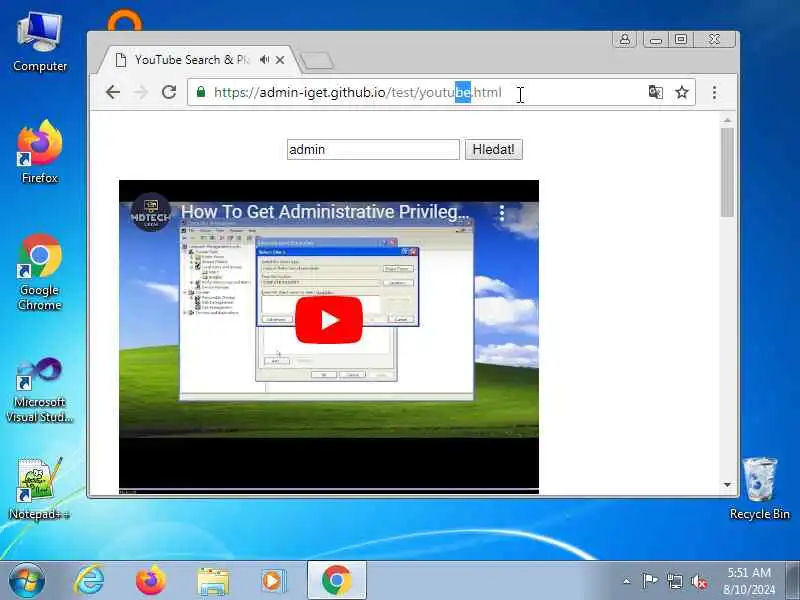Open the clock showing 5:51 AM

[x=748, y=581]
